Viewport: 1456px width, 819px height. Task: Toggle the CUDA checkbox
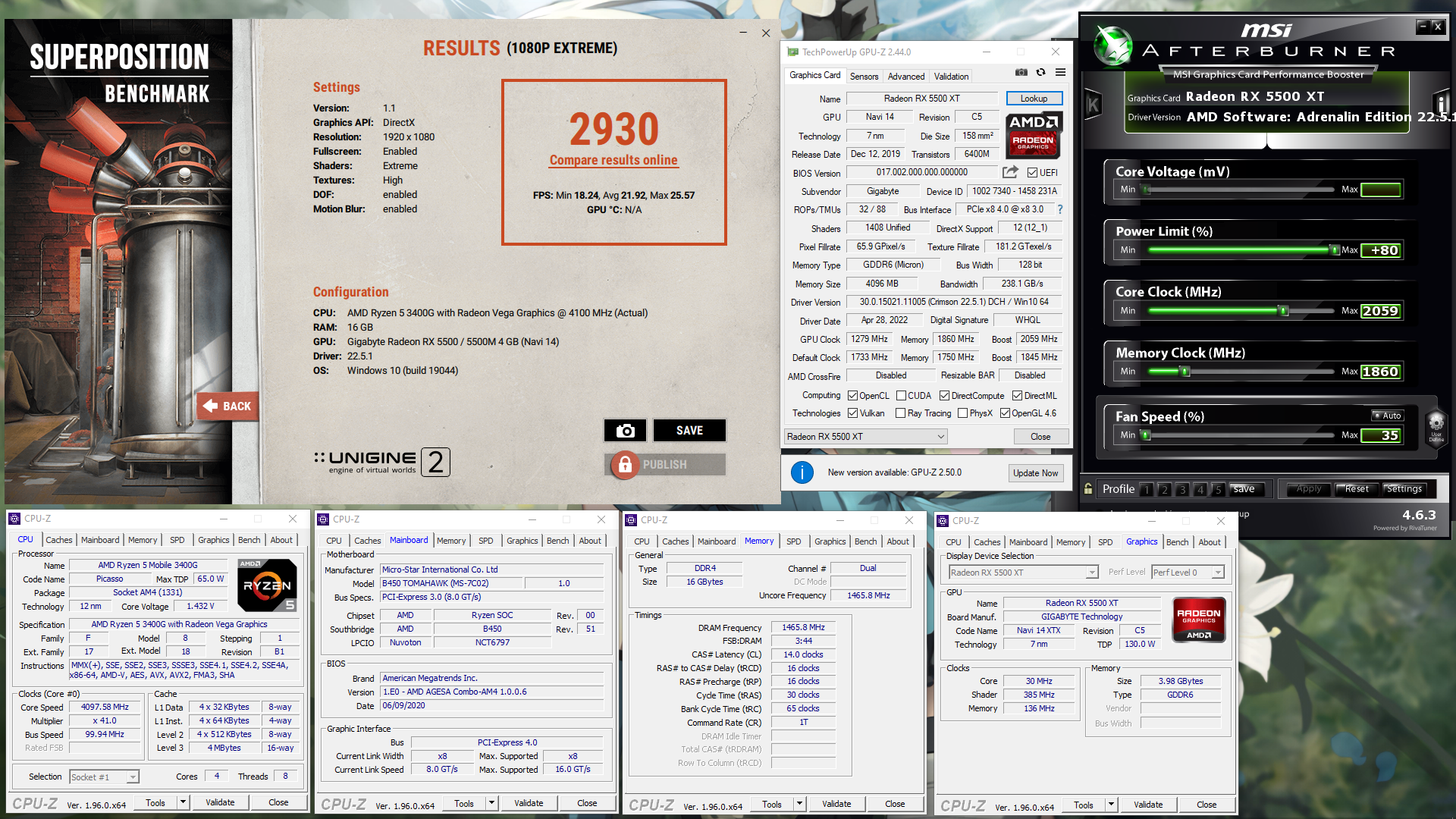901,396
